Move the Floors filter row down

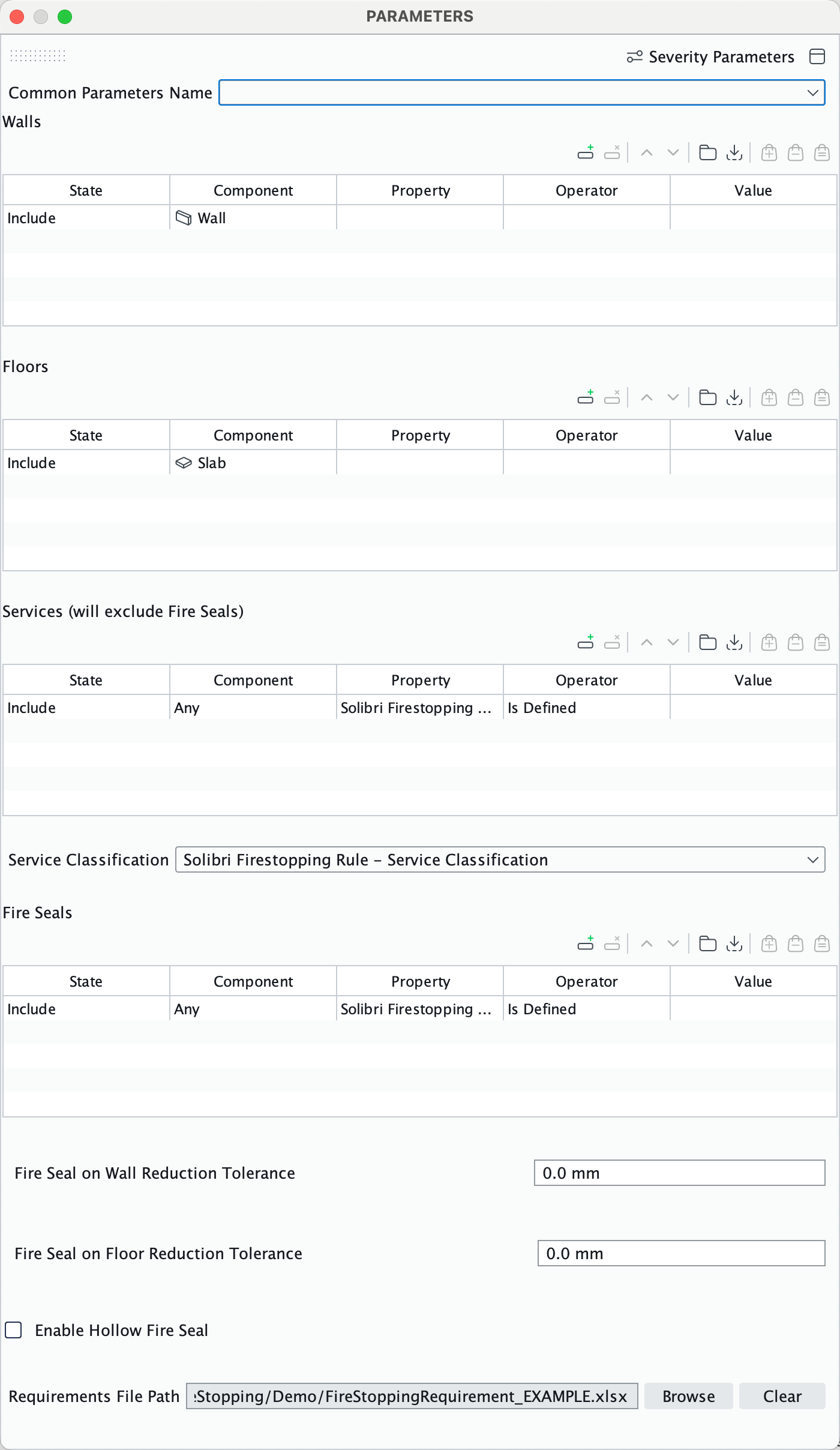click(673, 397)
